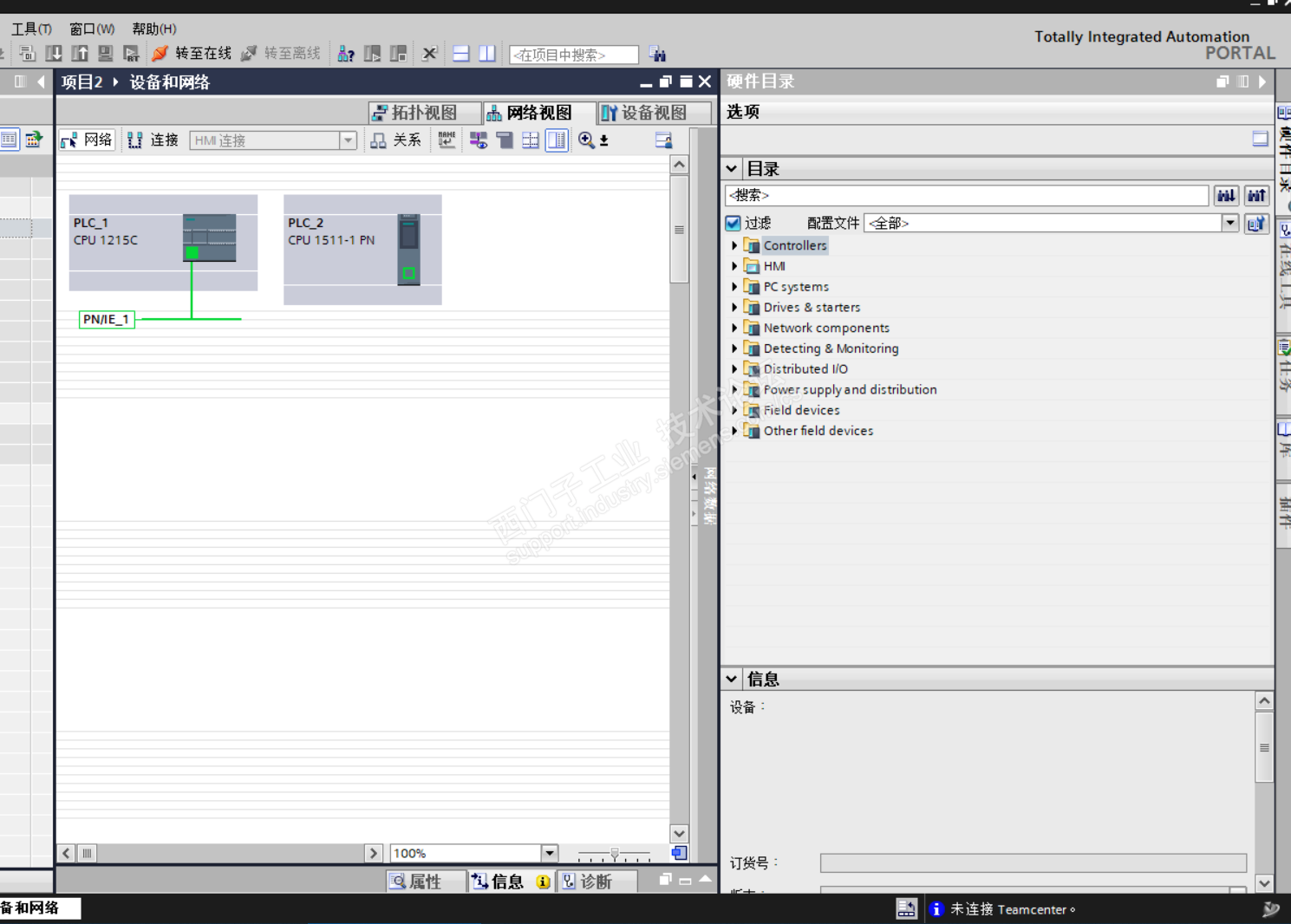Screen dimensions: 1291x924
Task: Open the 工具(T) menu
Action: pyautogui.click(x=31, y=29)
